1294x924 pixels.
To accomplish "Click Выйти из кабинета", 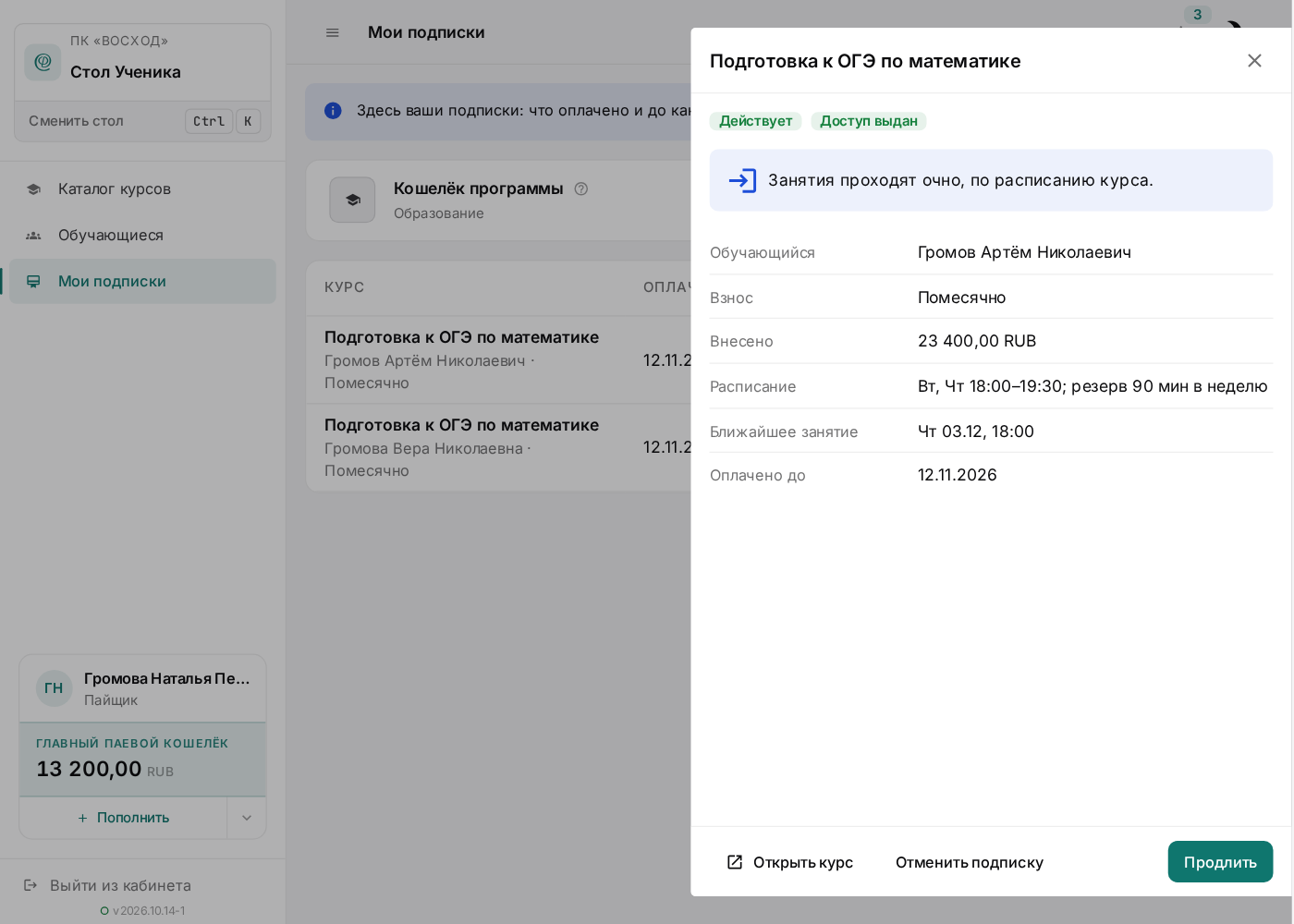I will pos(120,885).
